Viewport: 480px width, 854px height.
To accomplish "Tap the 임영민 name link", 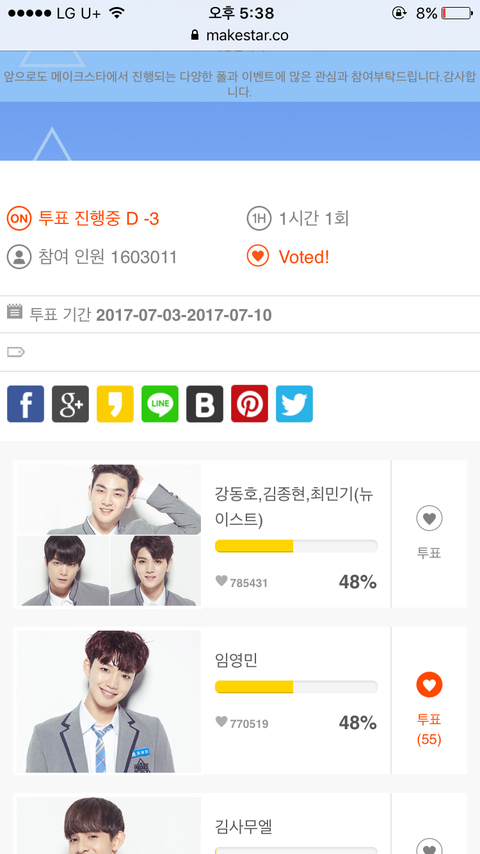I will pos(236,660).
